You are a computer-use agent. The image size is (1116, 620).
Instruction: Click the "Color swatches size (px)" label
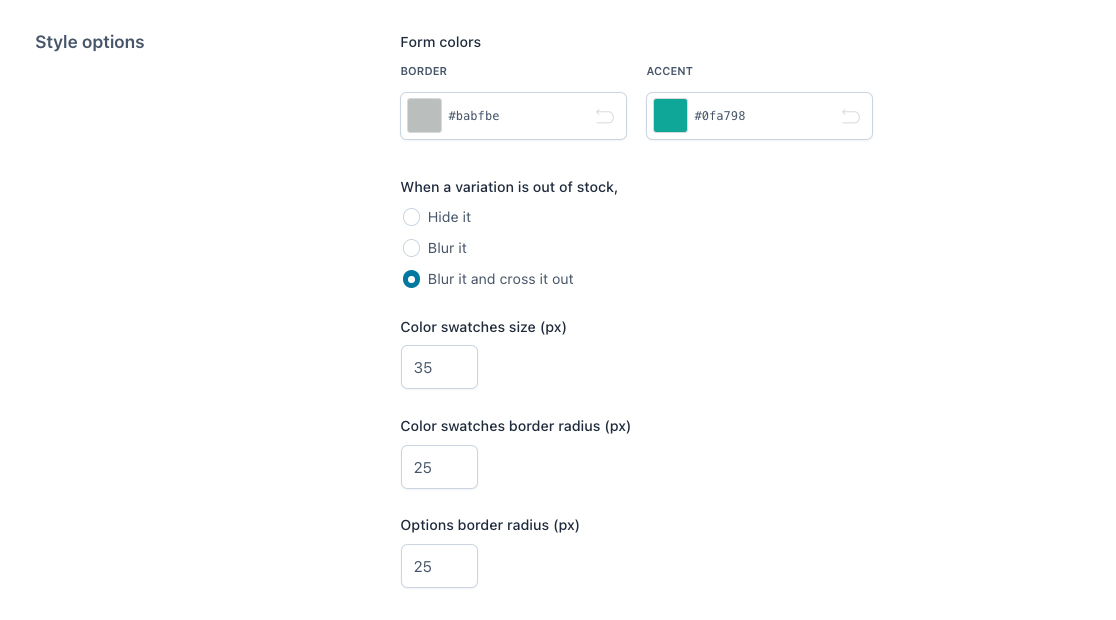tap(483, 327)
